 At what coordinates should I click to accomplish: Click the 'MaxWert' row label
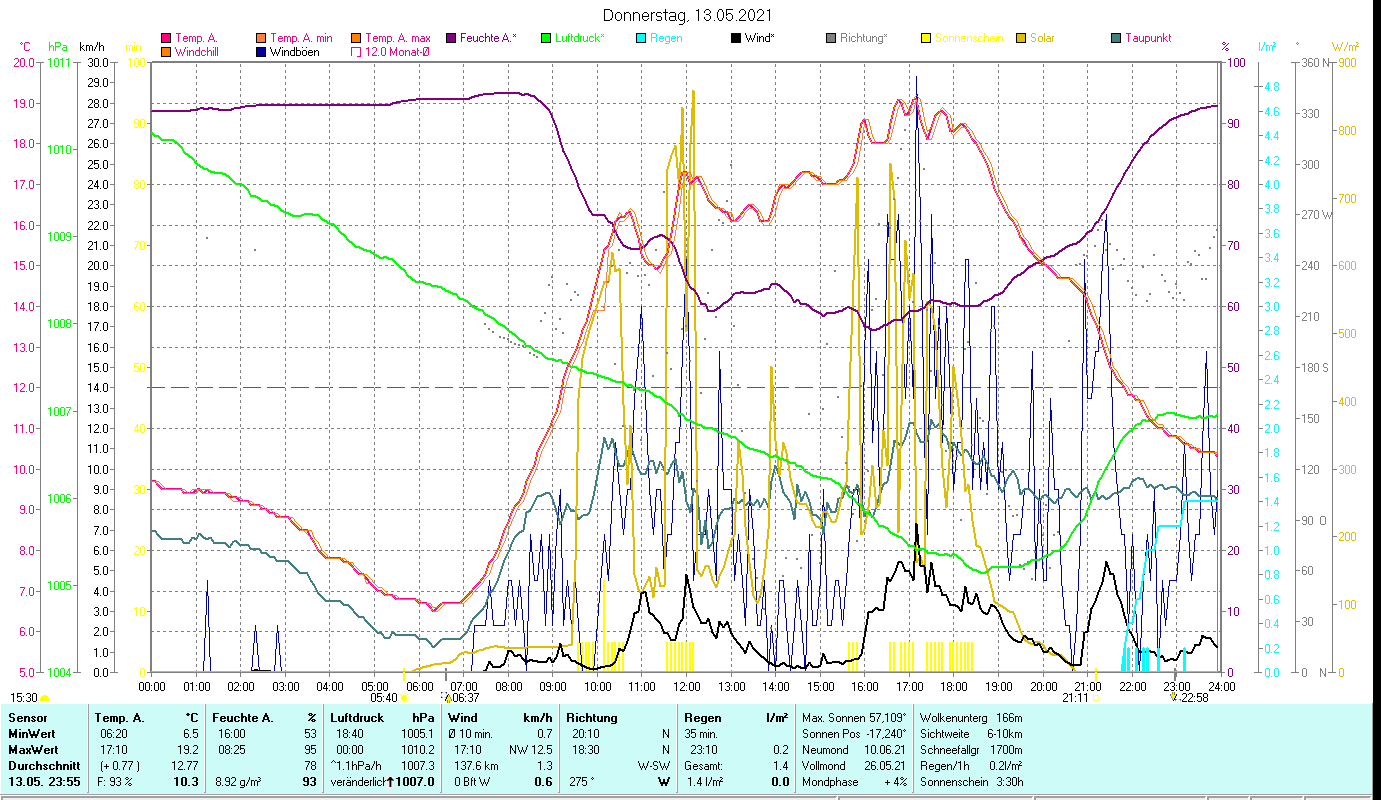point(33,750)
